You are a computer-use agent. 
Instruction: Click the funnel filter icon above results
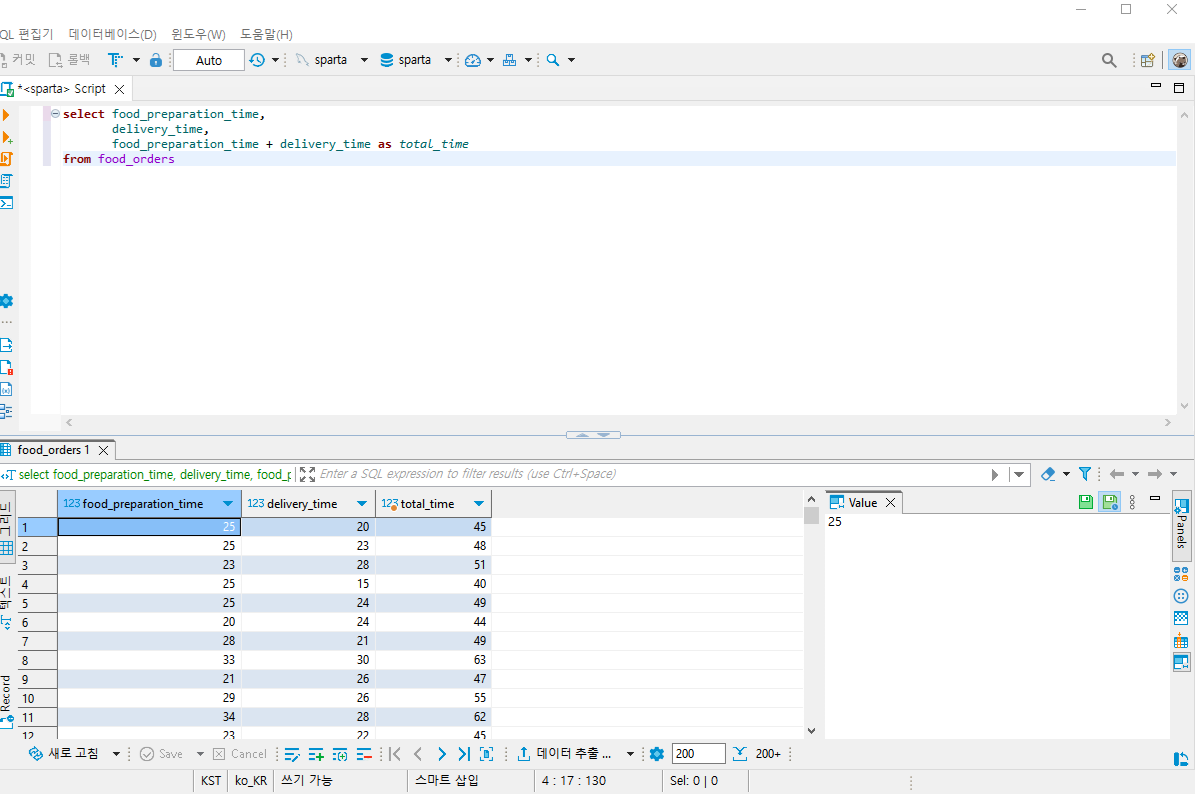[x=1084, y=474]
